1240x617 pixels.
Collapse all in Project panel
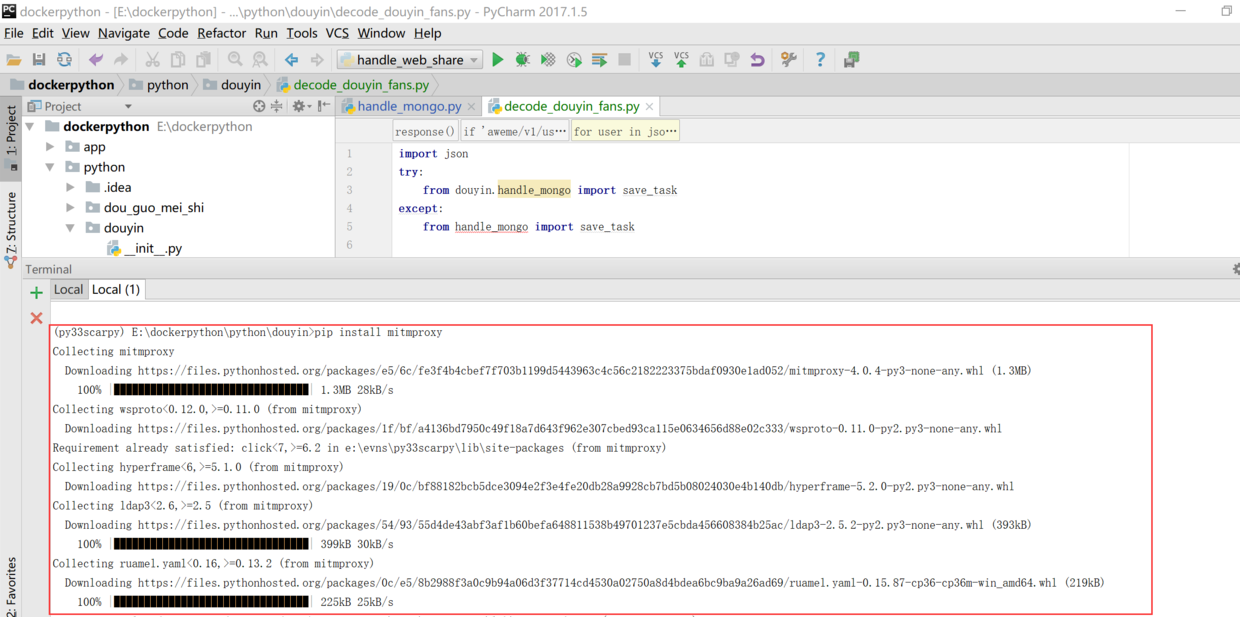click(277, 106)
